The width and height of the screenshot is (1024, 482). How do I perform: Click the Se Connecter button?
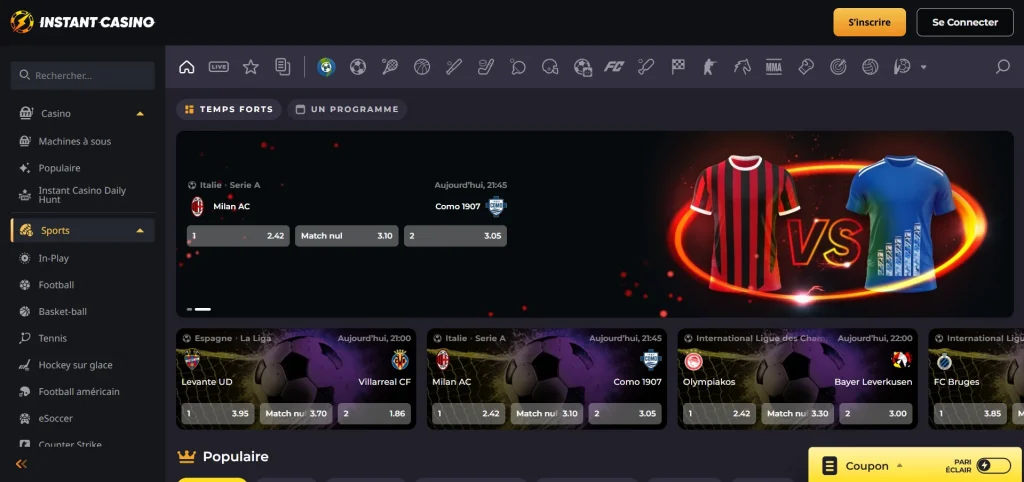coord(964,22)
